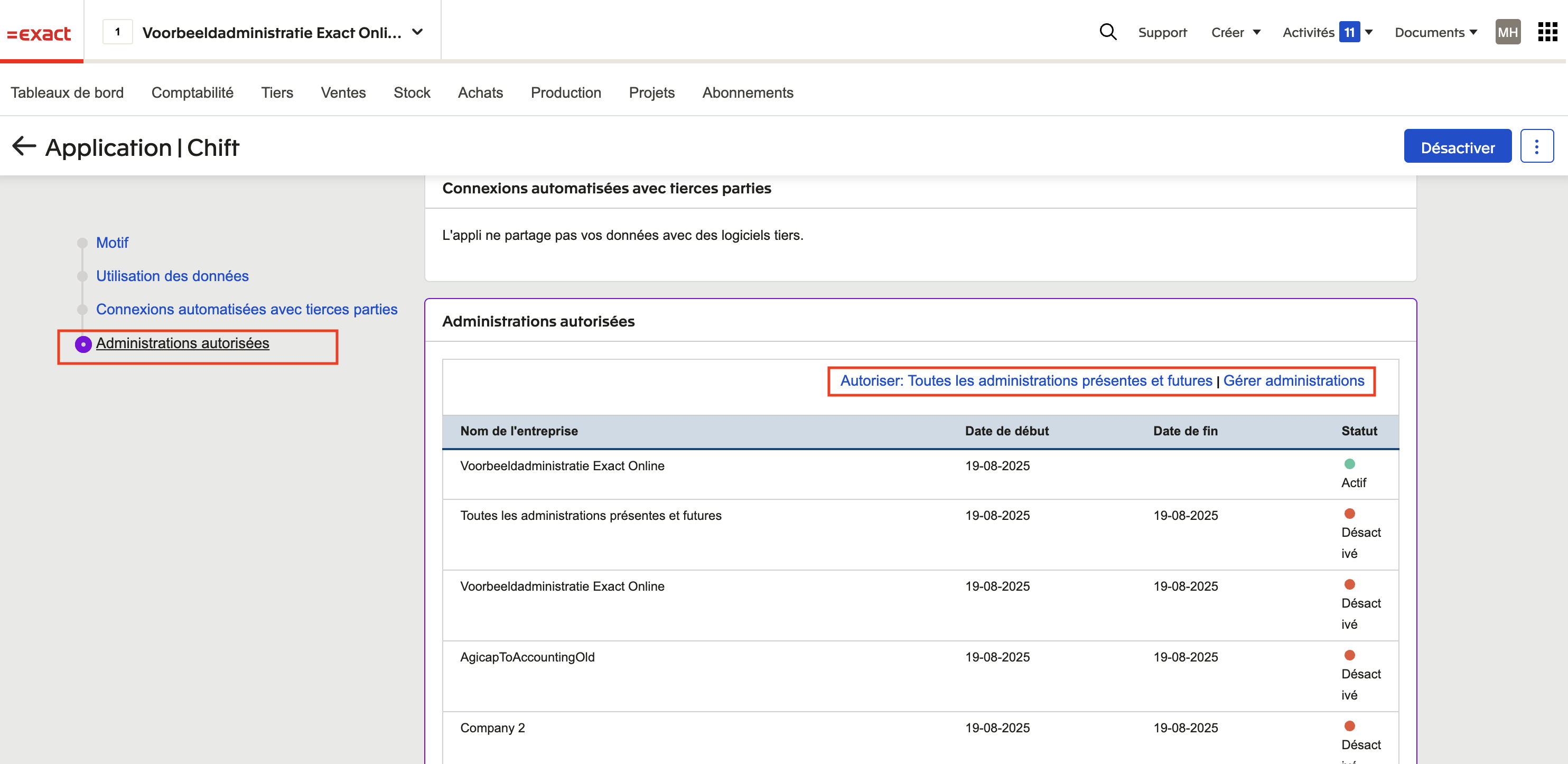Open the Ventes menu

343,92
